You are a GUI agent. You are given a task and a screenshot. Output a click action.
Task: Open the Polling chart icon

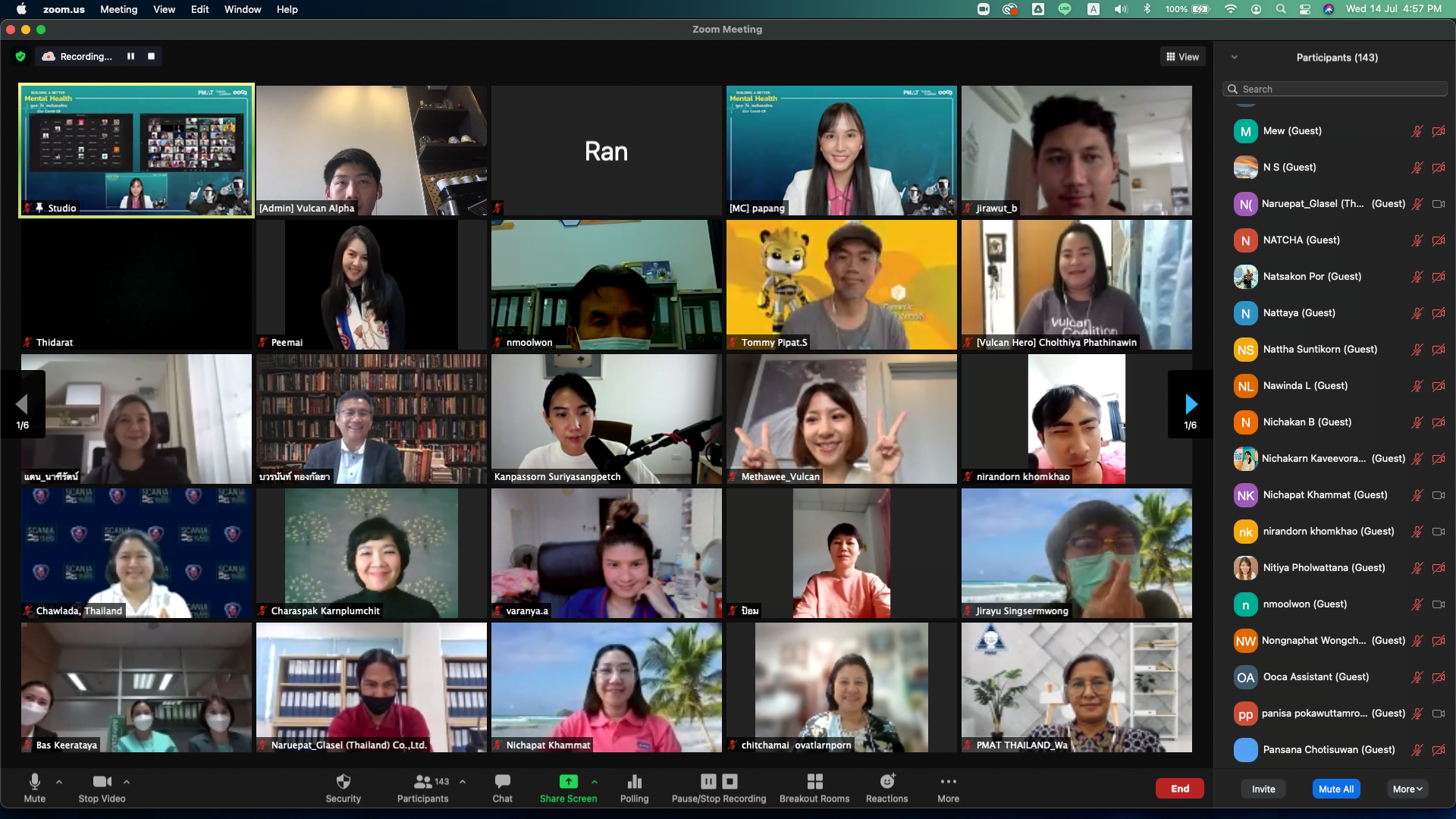[x=635, y=781]
